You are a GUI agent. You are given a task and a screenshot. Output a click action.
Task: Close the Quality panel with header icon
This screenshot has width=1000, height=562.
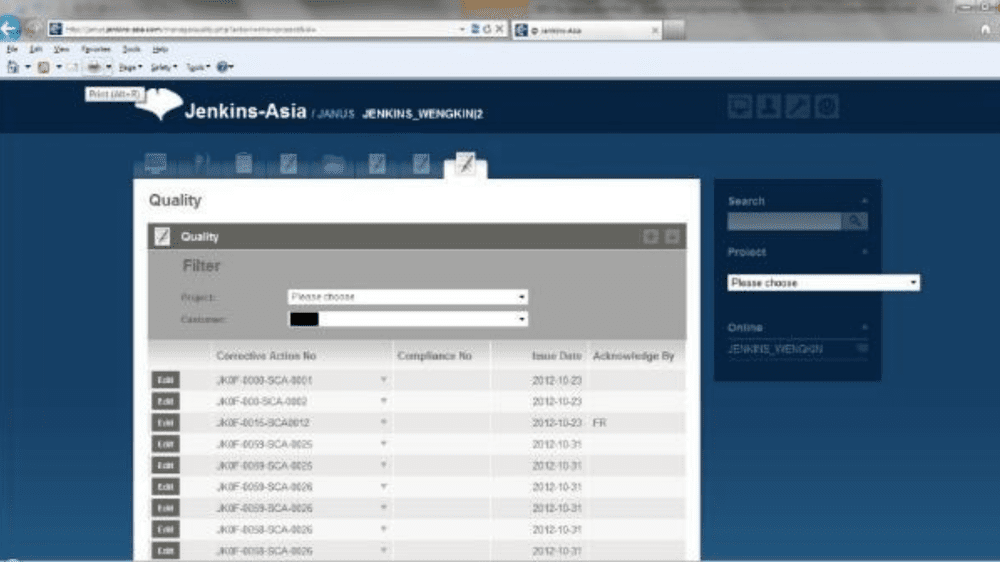point(672,237)
